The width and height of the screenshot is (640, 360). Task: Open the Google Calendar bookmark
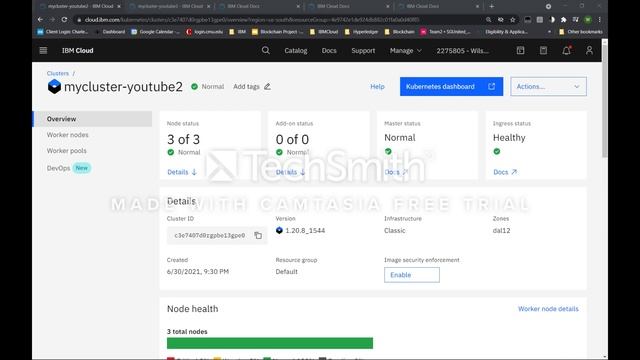pos(155,32)
